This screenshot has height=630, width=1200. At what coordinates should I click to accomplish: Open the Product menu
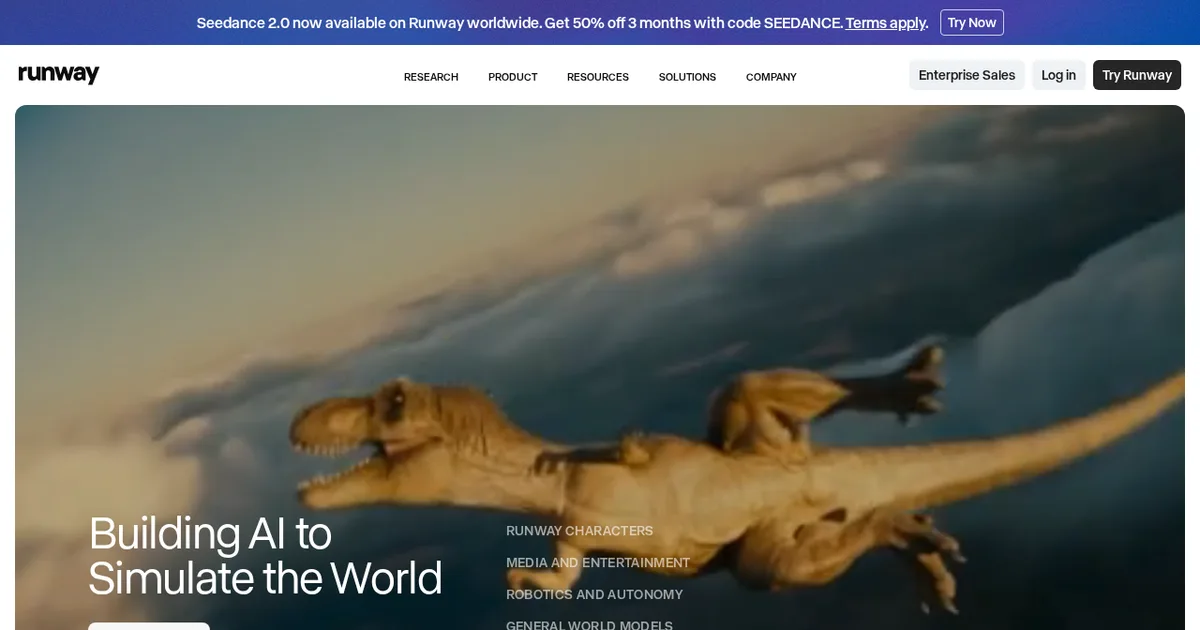(x=513, y=77)
